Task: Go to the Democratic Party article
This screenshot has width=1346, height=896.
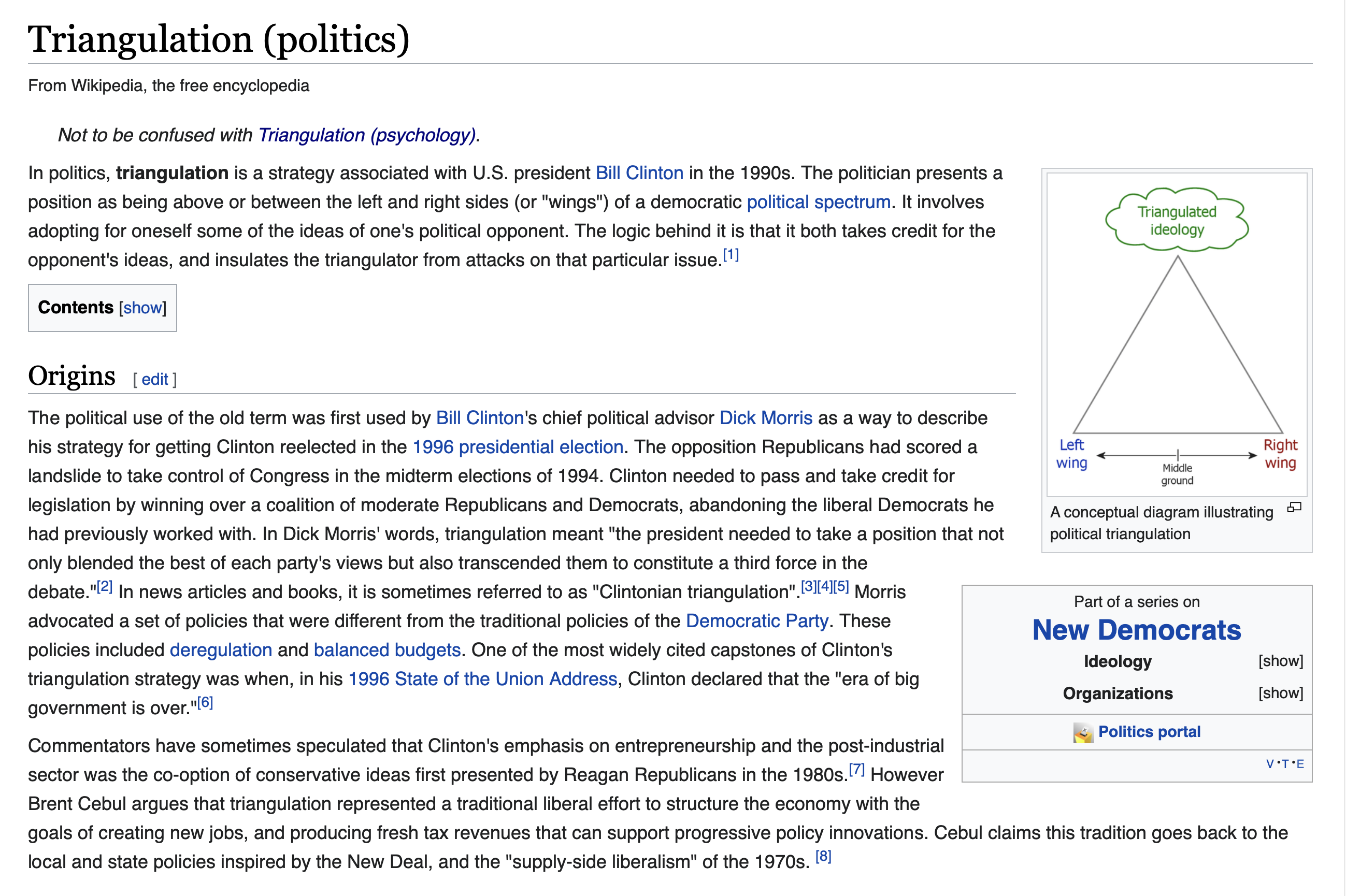Action: pos(757,621)
